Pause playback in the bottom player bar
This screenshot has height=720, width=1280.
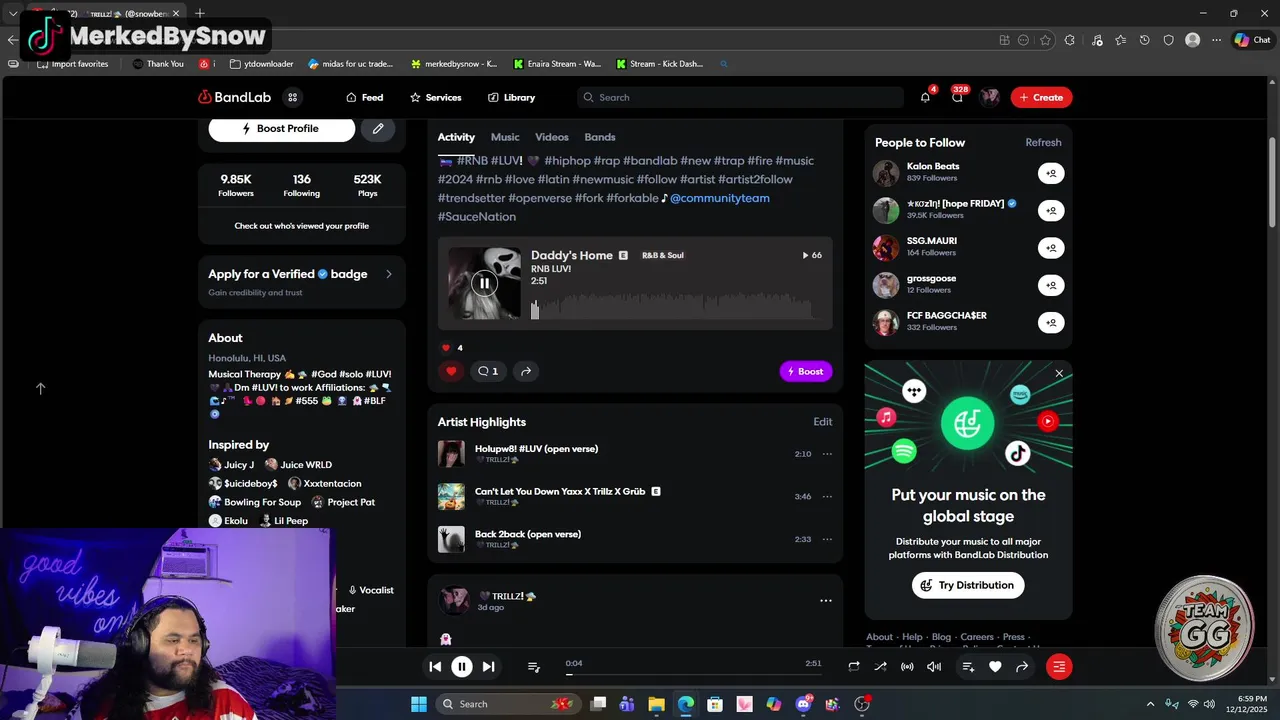point(462,667)
